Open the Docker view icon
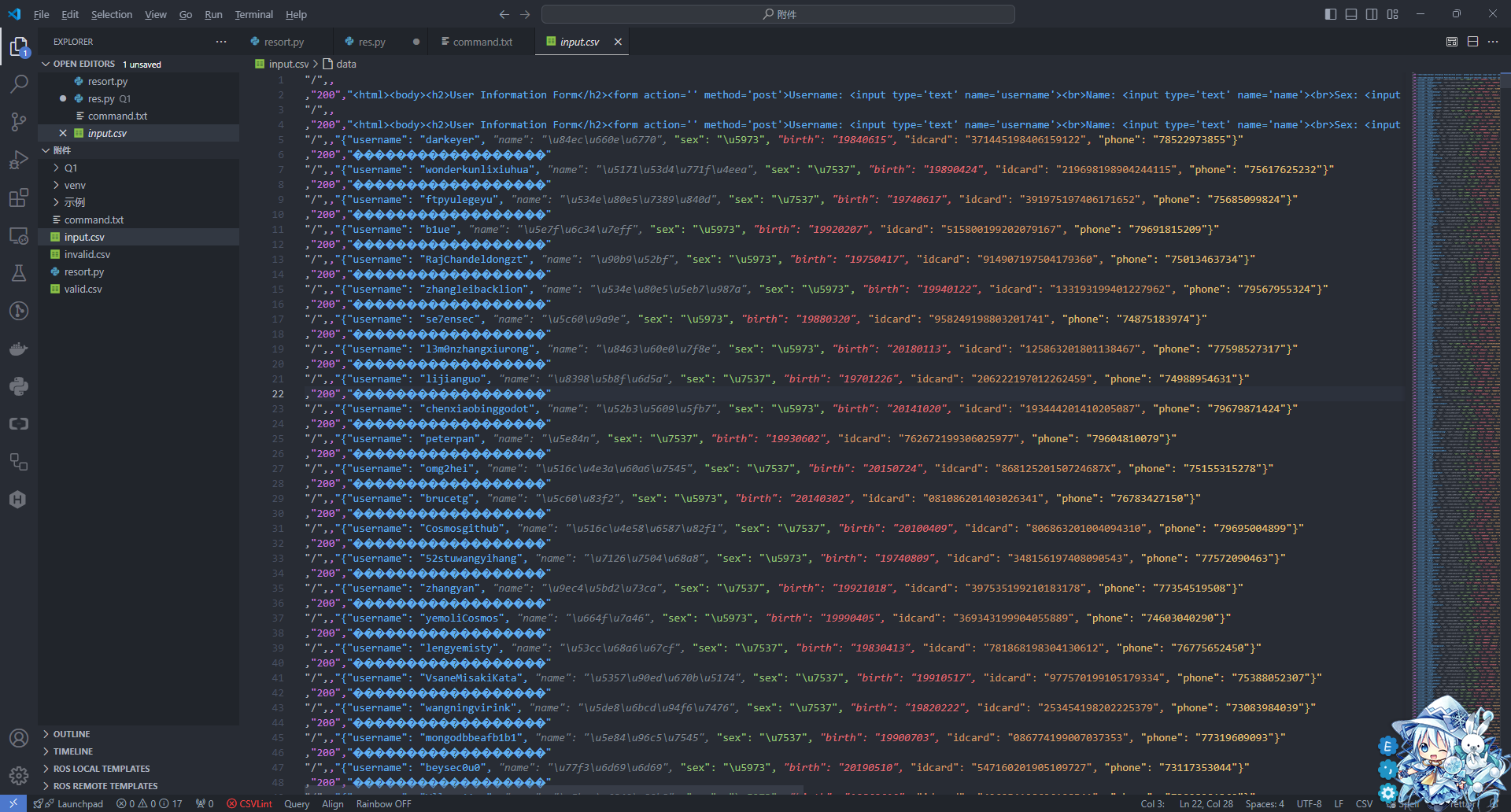The width and height of the screenshot is (1511, 812). (19, 349)
